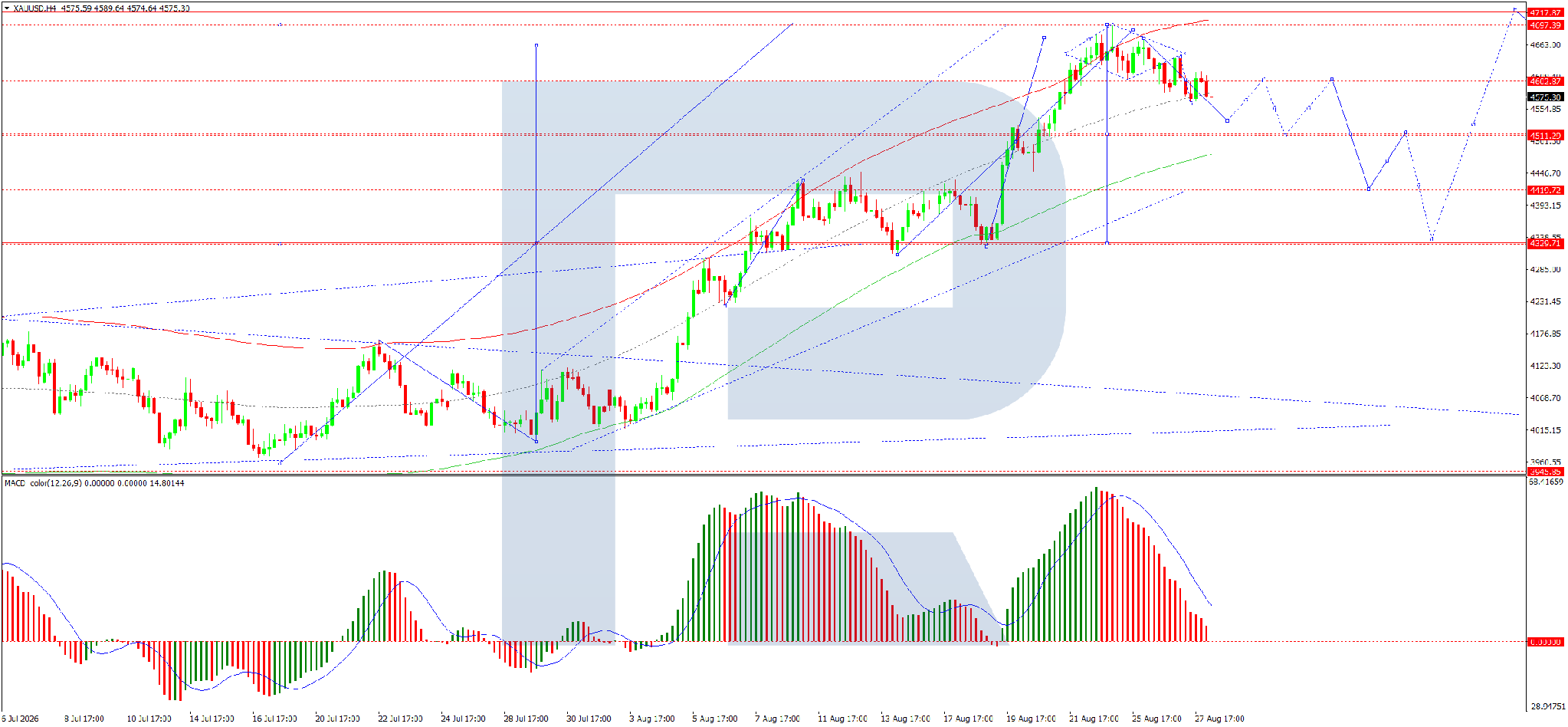The width and height of the screenshot is (1568, 727).
Task: Click the triangle arrow beside XAUUSD,H4 title
Action: [x=7, y=8]
